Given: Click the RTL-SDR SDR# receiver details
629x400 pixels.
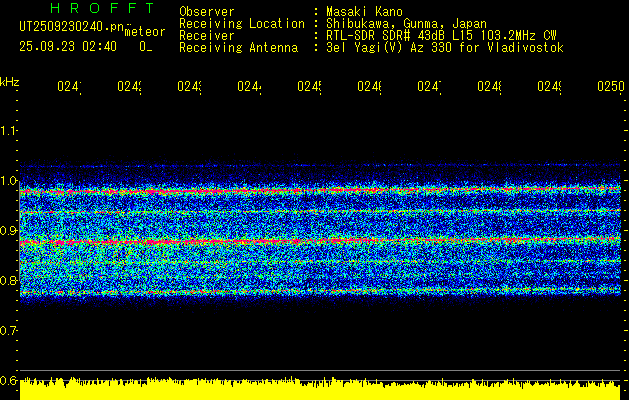Looking at the screenshot, I should coord(441,36).
